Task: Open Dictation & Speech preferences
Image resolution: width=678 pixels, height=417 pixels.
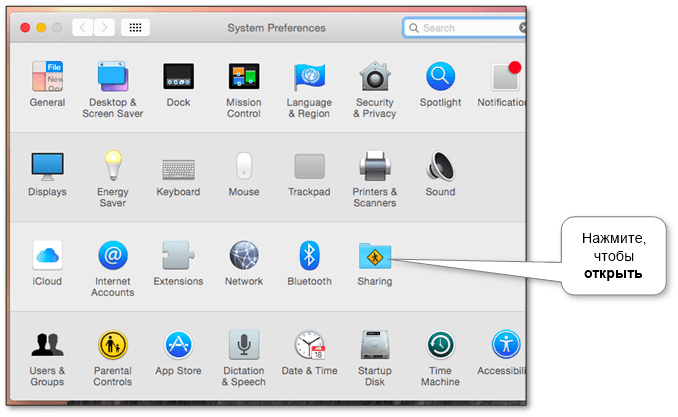Action: pos(244,358)
